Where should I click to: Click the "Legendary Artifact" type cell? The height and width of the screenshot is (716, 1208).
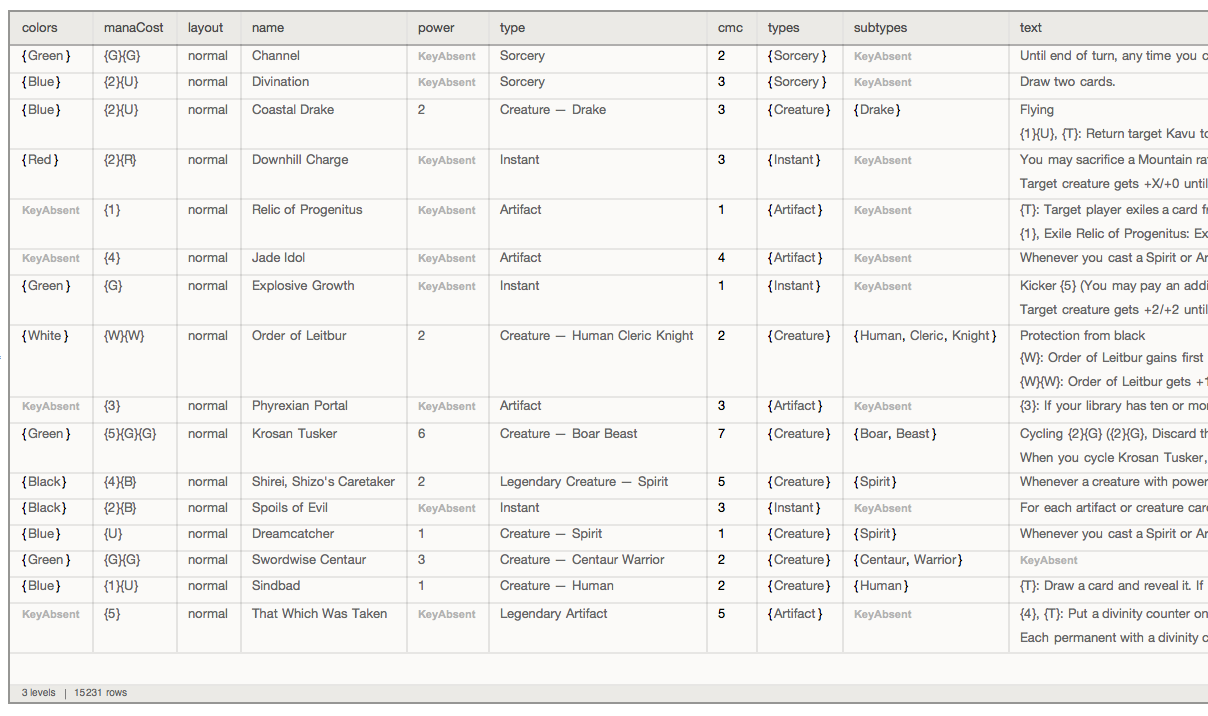[553, 614]
